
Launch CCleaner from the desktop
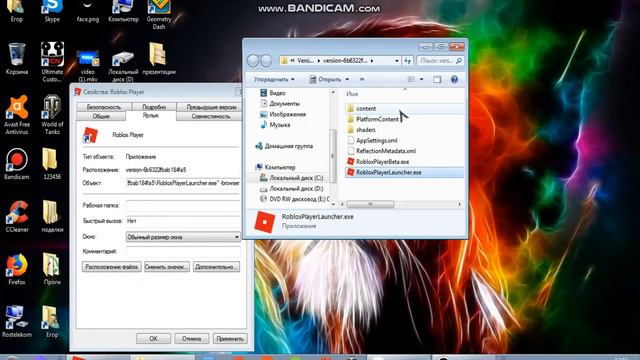coord(17,216)
